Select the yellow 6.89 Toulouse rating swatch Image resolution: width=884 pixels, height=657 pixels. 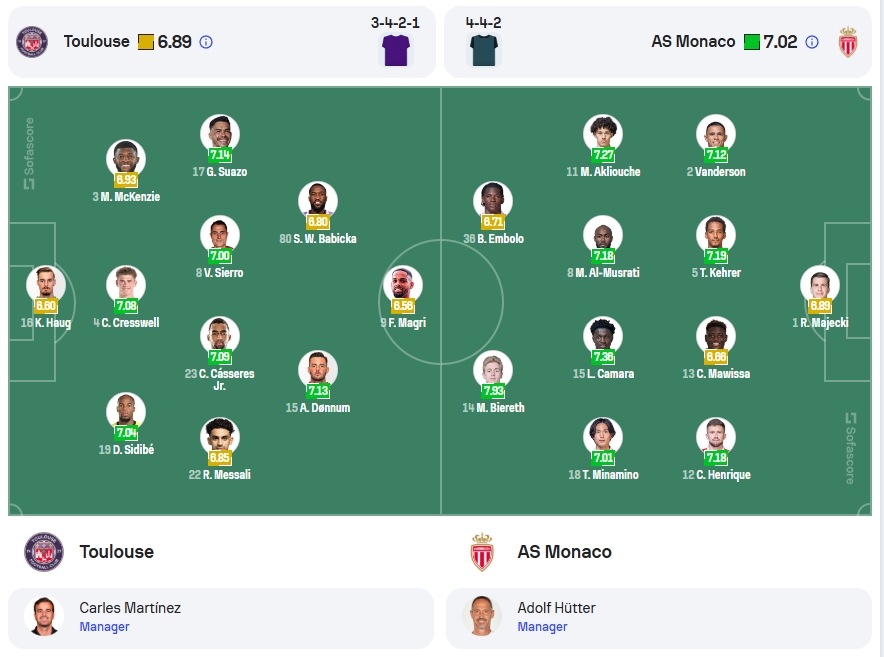(146, 42)
